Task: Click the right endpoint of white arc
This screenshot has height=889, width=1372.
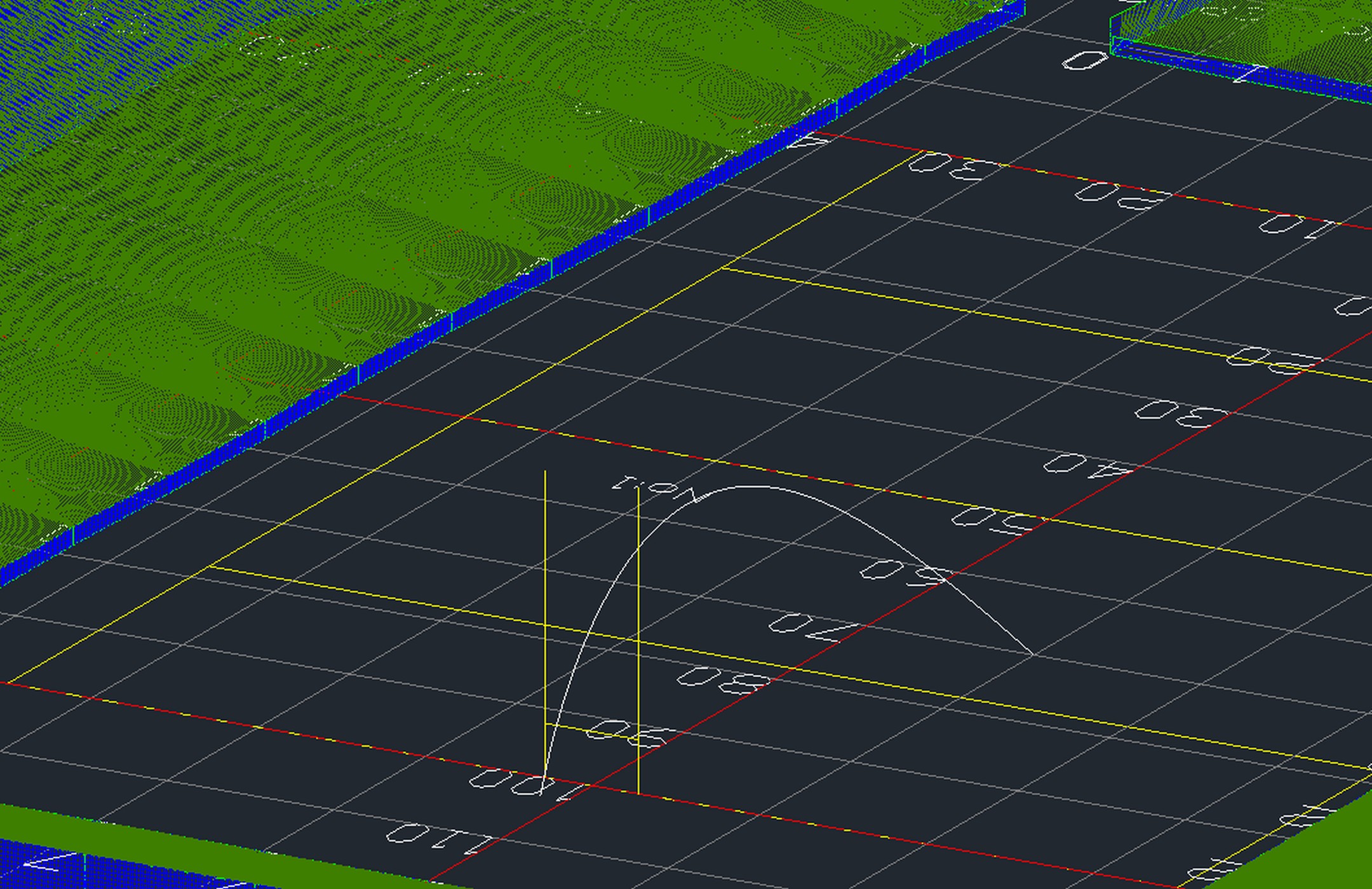Action: 1033,654
